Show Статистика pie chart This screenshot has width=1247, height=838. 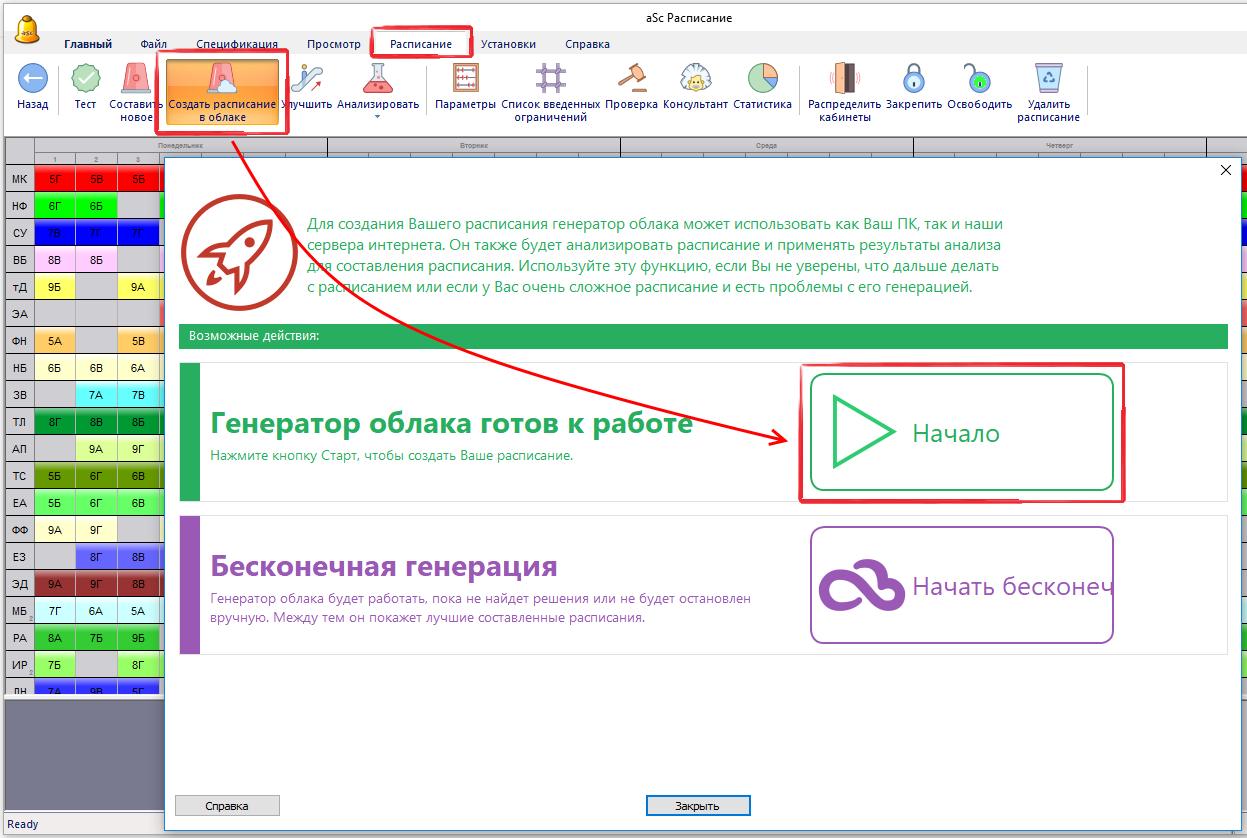pyautogui.click(x=762, y=80)
